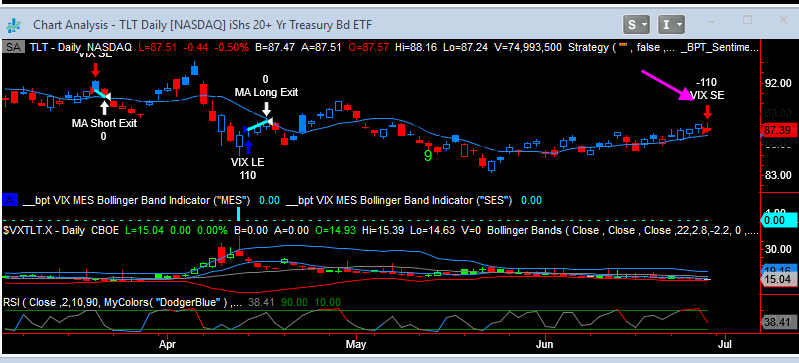Select the red down arrow above the March candle
Image resolution: width=799 pixels, height=363 pixels.
(x=95, y=70)
